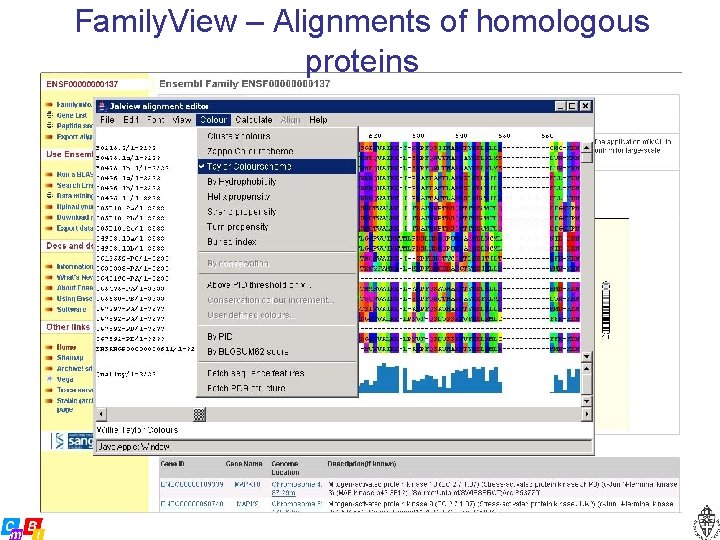Click the Jalview Java cup window icon
The height and width of the screenshot is (540, 720).
tap(103, 107)
